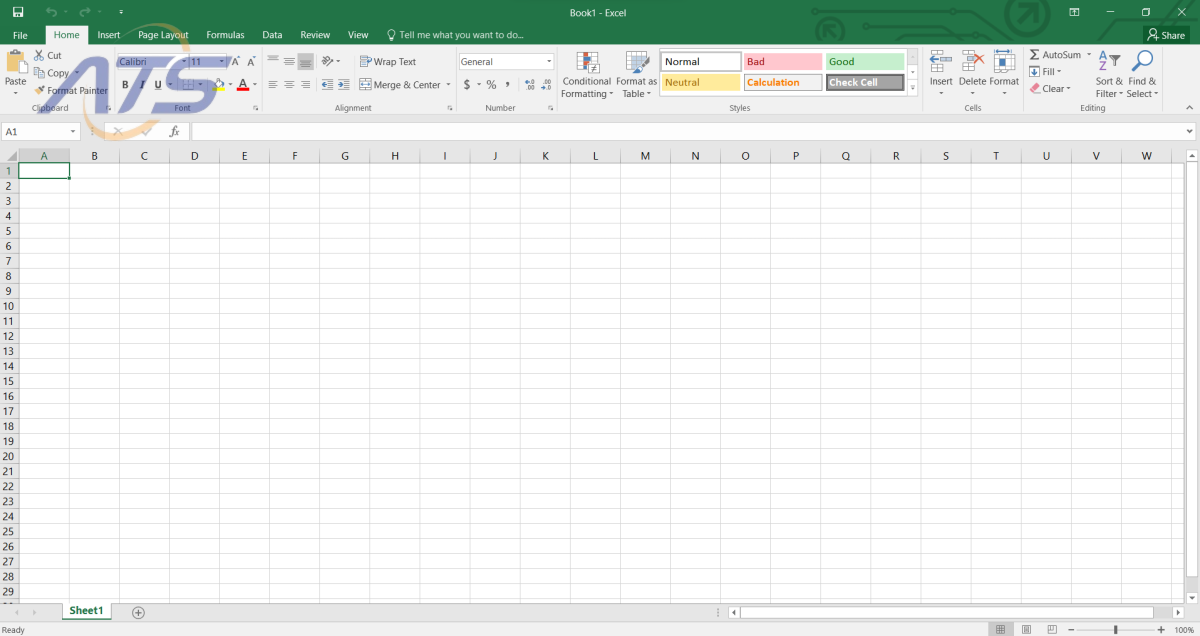Viewport: 1200px width, 636px height.
Task: Switch to the Insert ribbon tab
Action: point(109,35)
